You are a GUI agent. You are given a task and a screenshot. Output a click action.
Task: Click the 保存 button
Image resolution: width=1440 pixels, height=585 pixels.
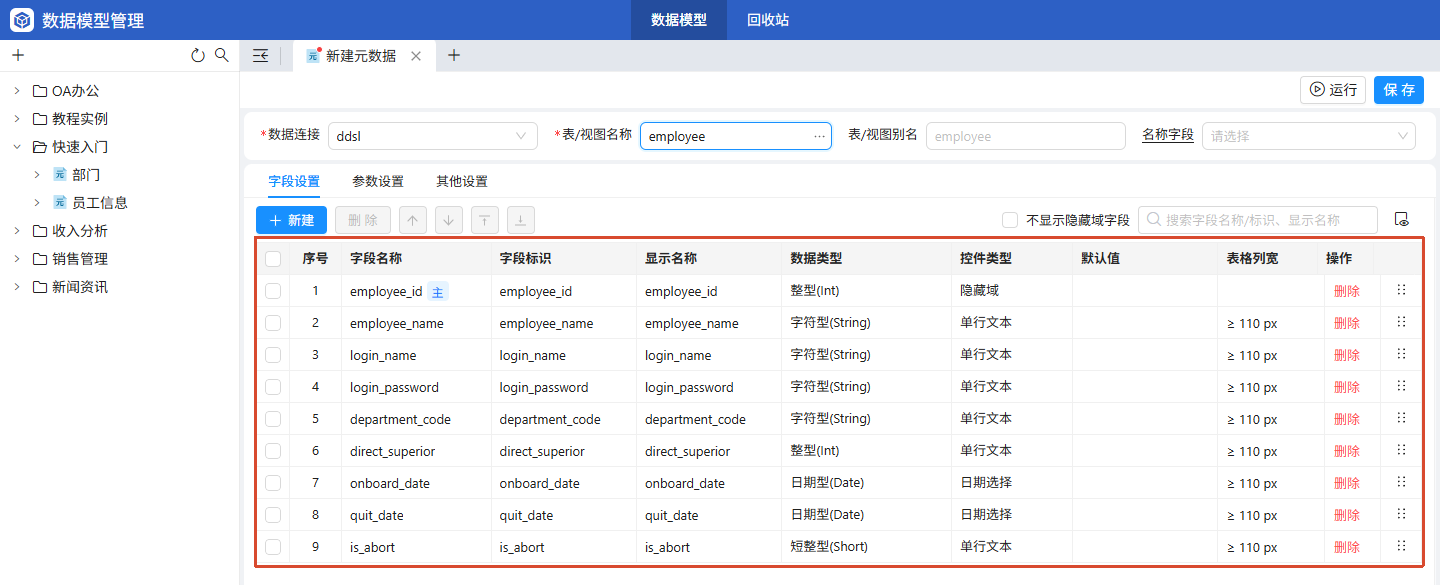1399,90
